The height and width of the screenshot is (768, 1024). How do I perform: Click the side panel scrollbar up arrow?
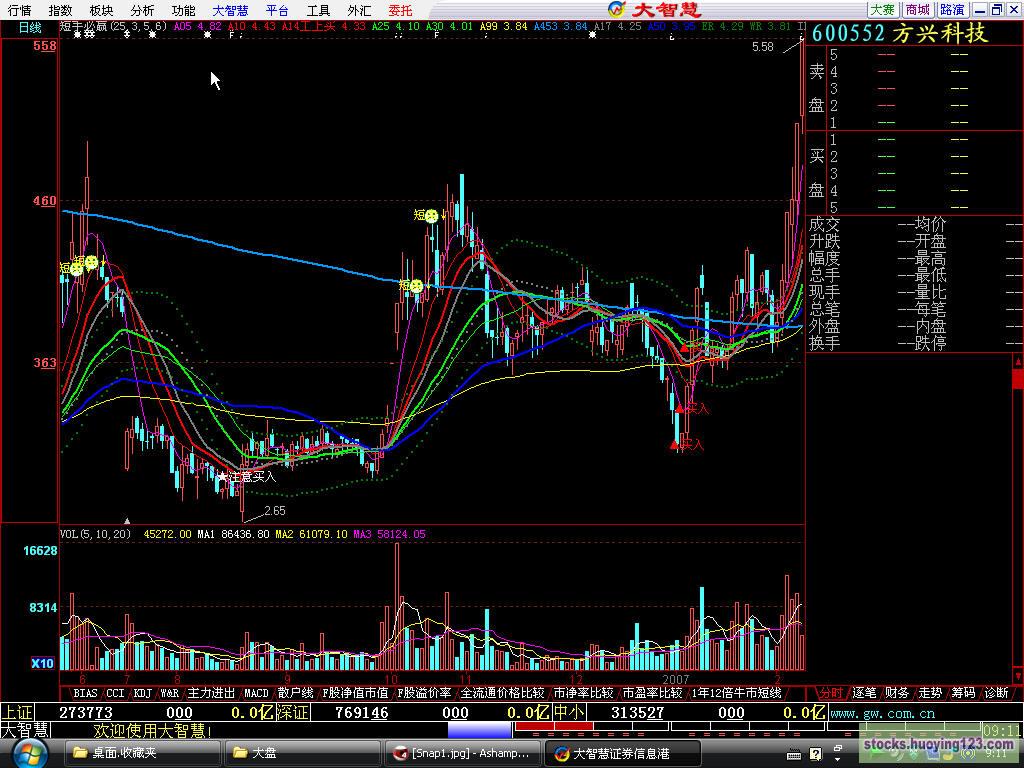[x=1017, y=360]
